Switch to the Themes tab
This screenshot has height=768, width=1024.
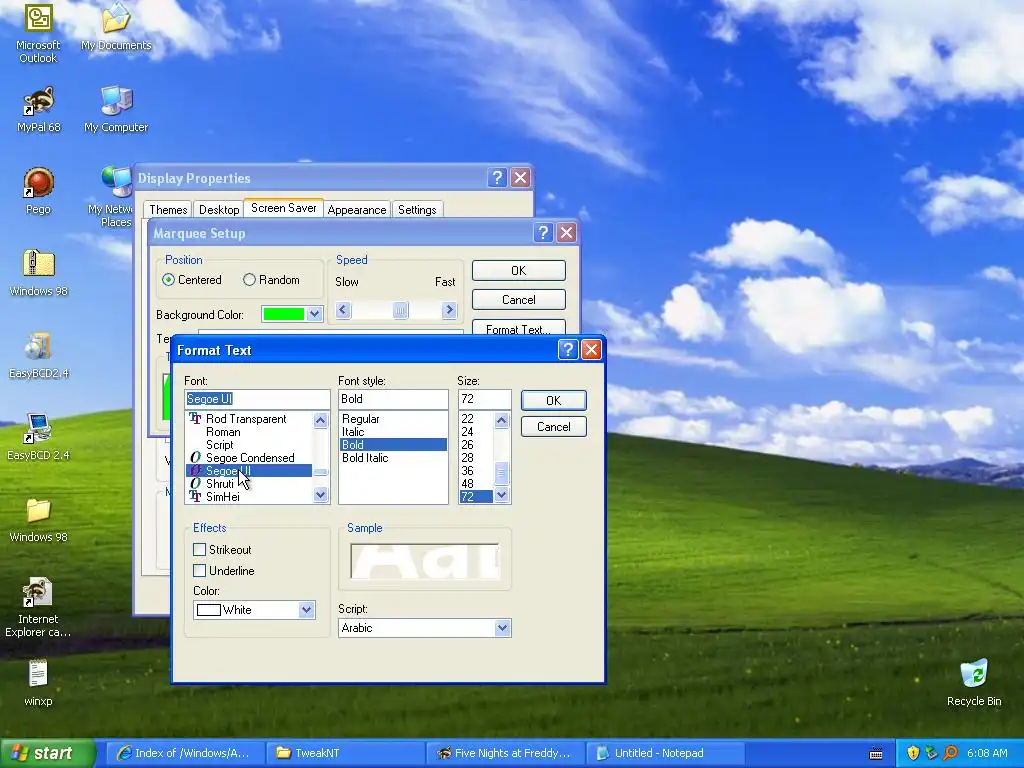point(168,210)
